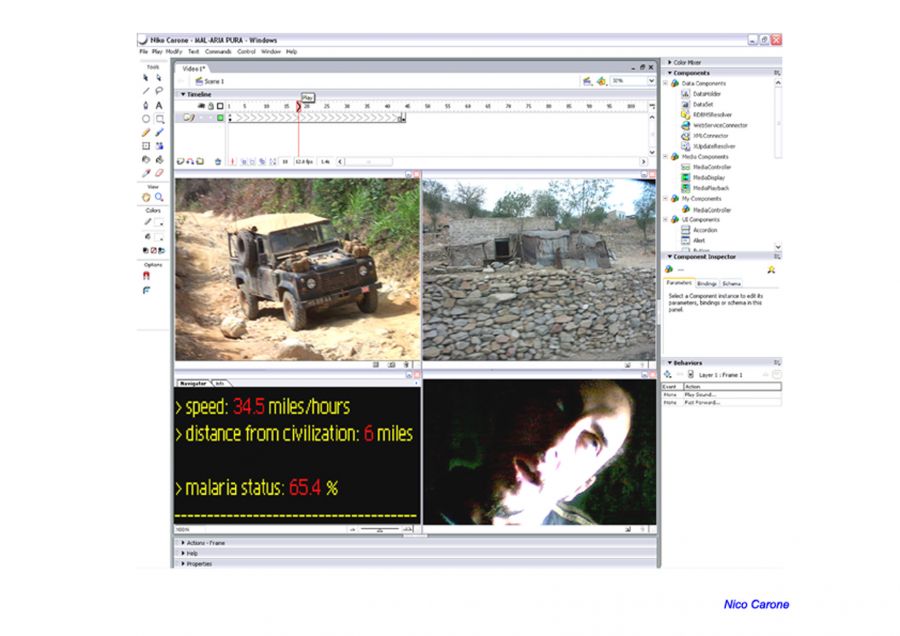Select the Subselection tool
The image size is (900, 636).
pos(159,77)
